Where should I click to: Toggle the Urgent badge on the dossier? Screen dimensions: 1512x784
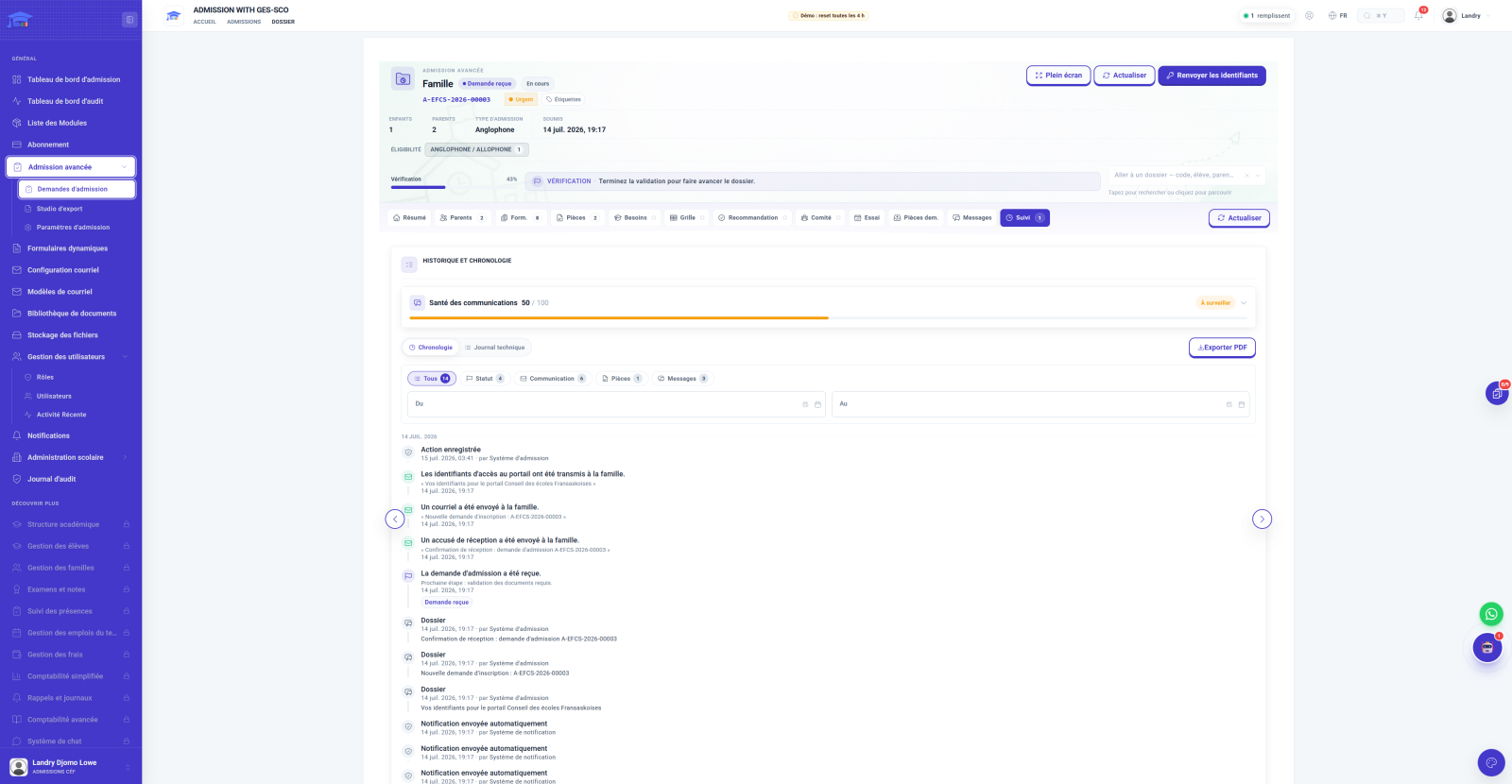pyautogui.click(x=521, y=99)
